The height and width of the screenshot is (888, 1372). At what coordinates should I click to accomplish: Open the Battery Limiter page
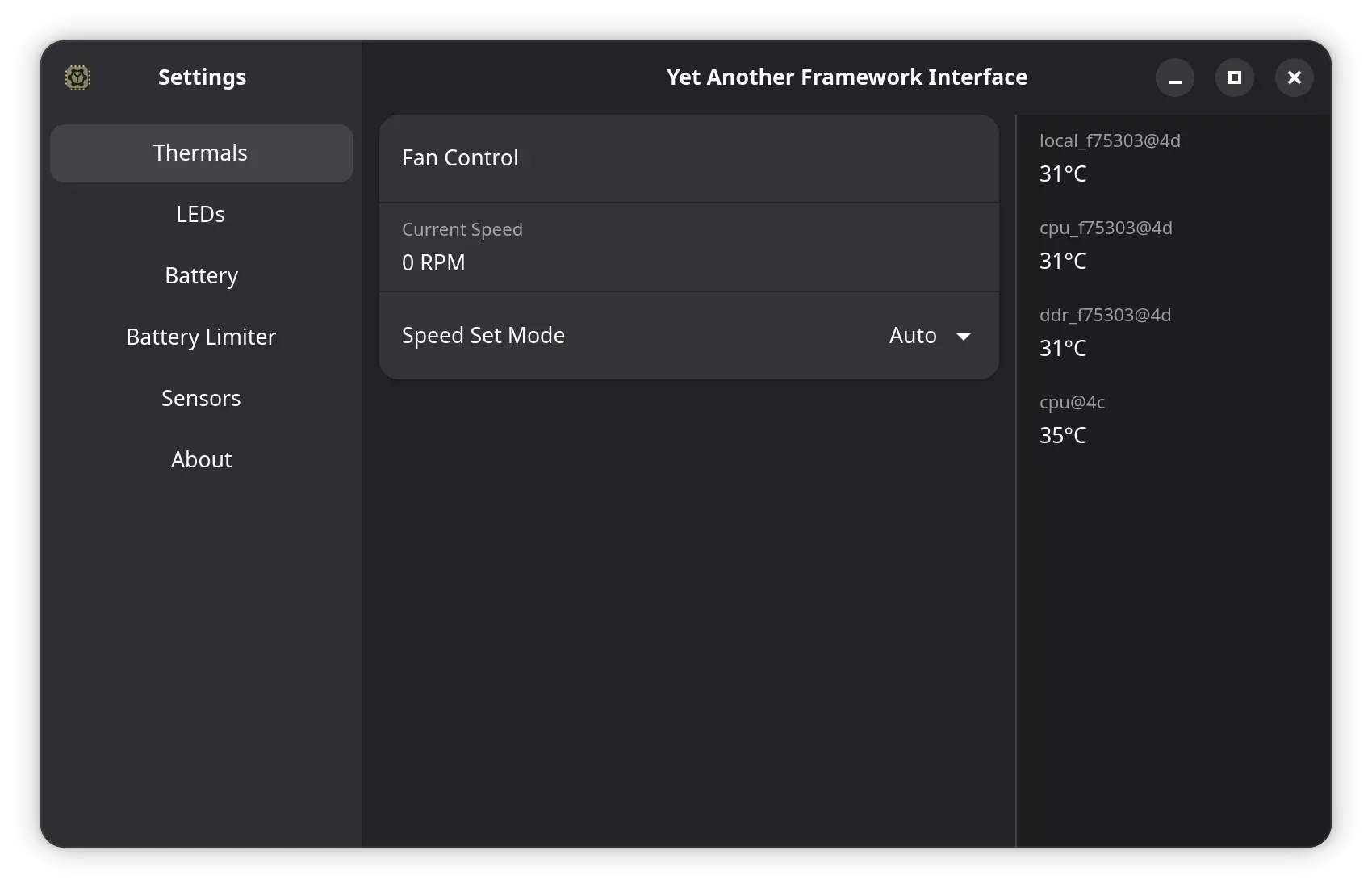(201, 337)
